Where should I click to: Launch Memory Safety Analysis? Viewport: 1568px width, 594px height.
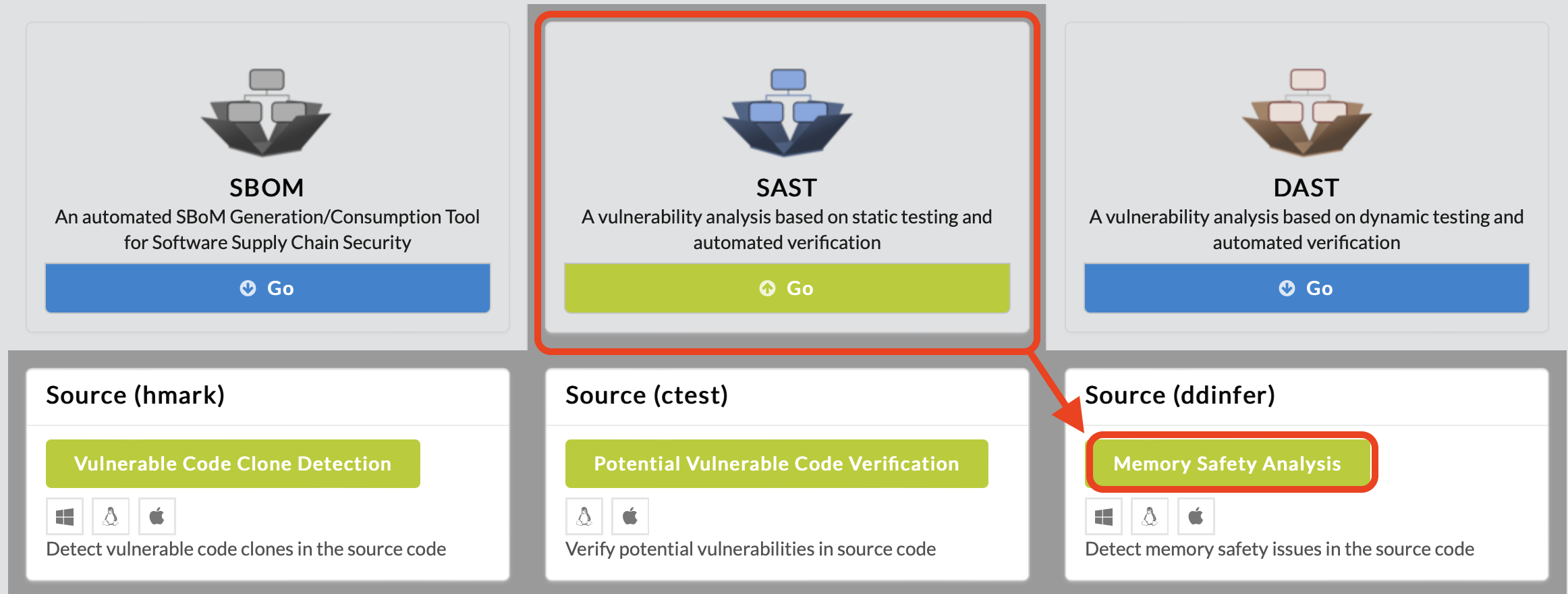(x=1227, y=464)
